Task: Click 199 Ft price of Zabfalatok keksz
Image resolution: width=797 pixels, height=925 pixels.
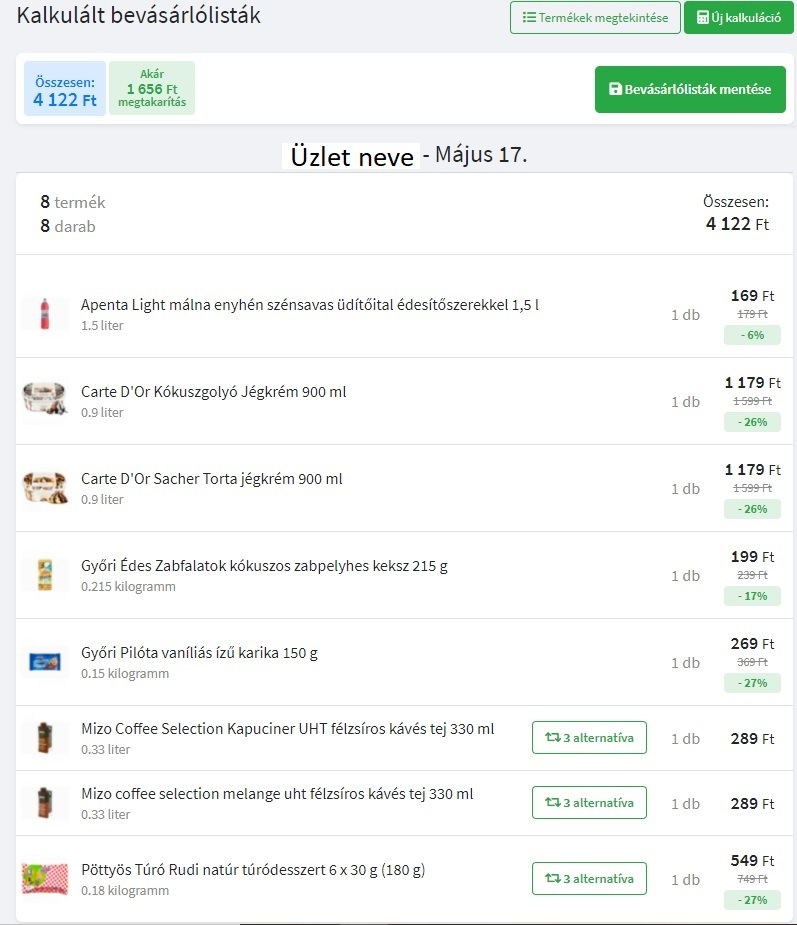Action: point(753,556)
